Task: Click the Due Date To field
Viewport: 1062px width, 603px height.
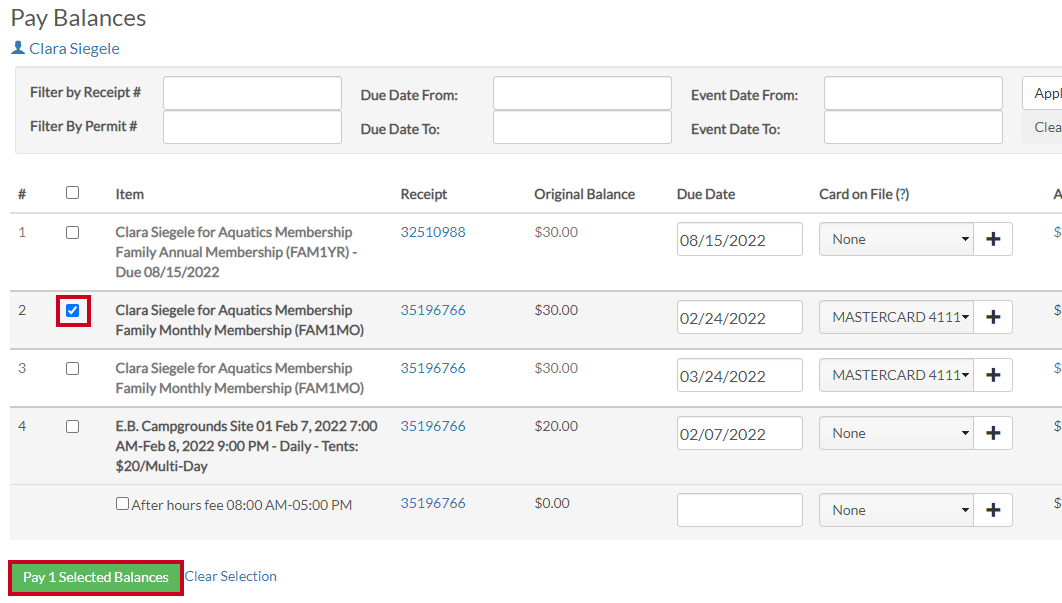Action: [582, 127]
